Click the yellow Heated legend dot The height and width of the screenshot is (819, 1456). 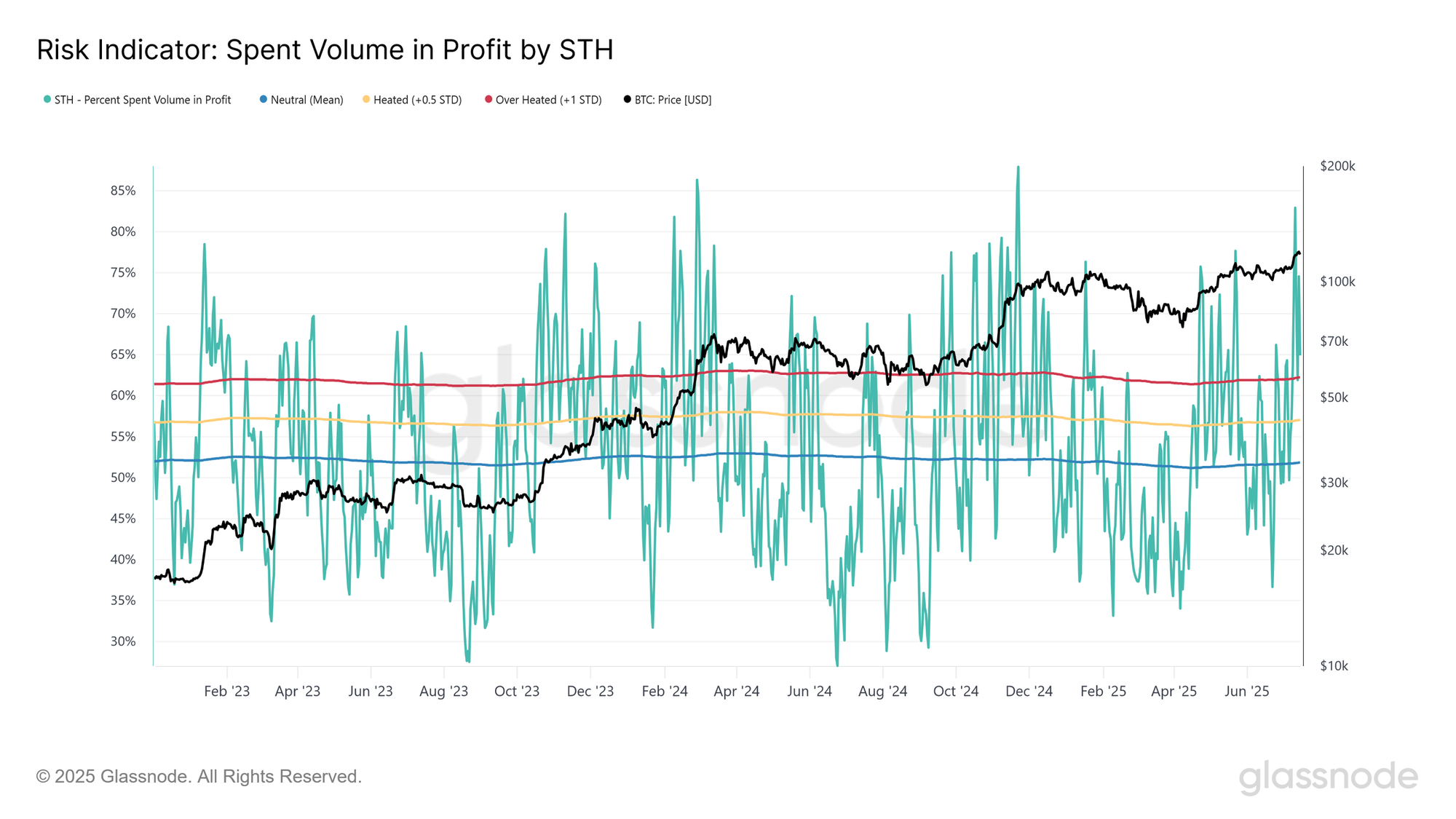366,99
